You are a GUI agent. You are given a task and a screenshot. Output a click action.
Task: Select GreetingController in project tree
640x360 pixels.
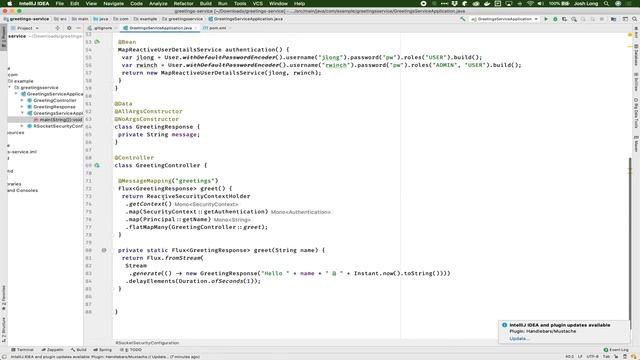[x=55, y=100]
